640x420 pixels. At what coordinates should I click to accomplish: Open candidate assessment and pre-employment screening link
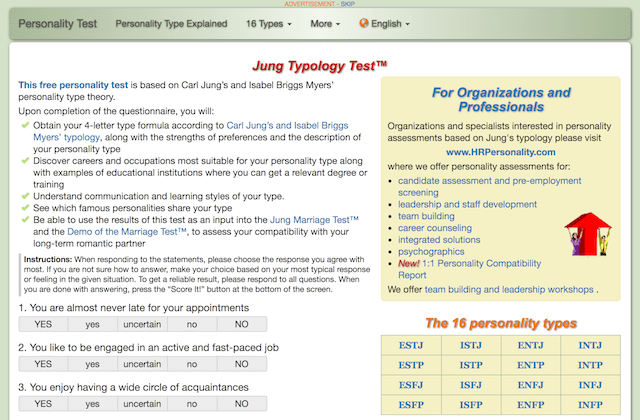point(489,187)
